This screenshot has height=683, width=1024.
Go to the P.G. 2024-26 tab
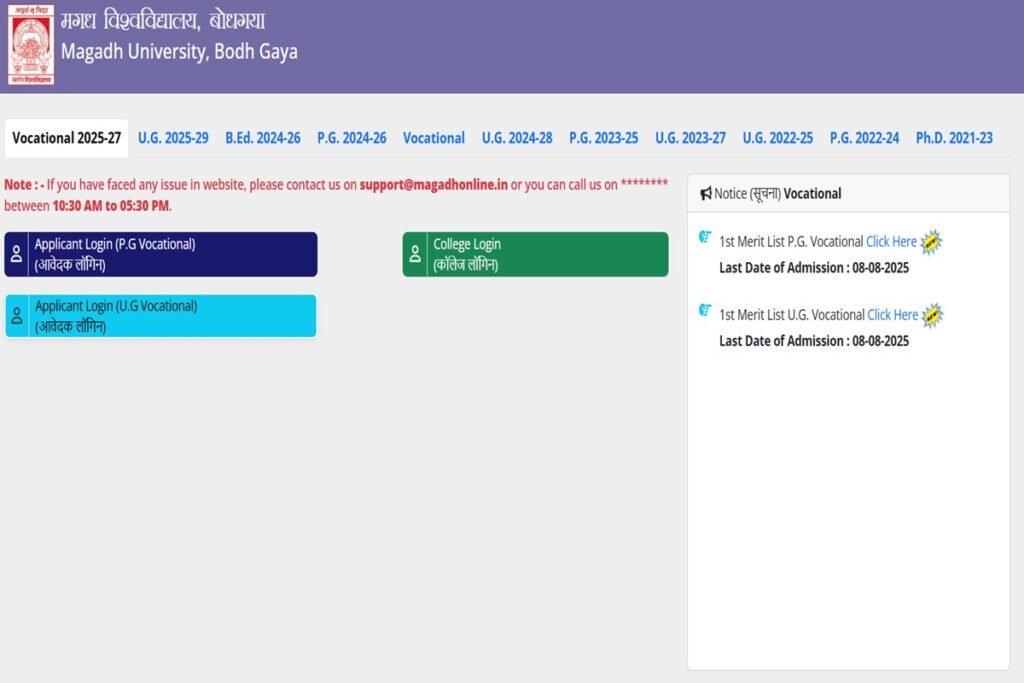pos(351,138)
